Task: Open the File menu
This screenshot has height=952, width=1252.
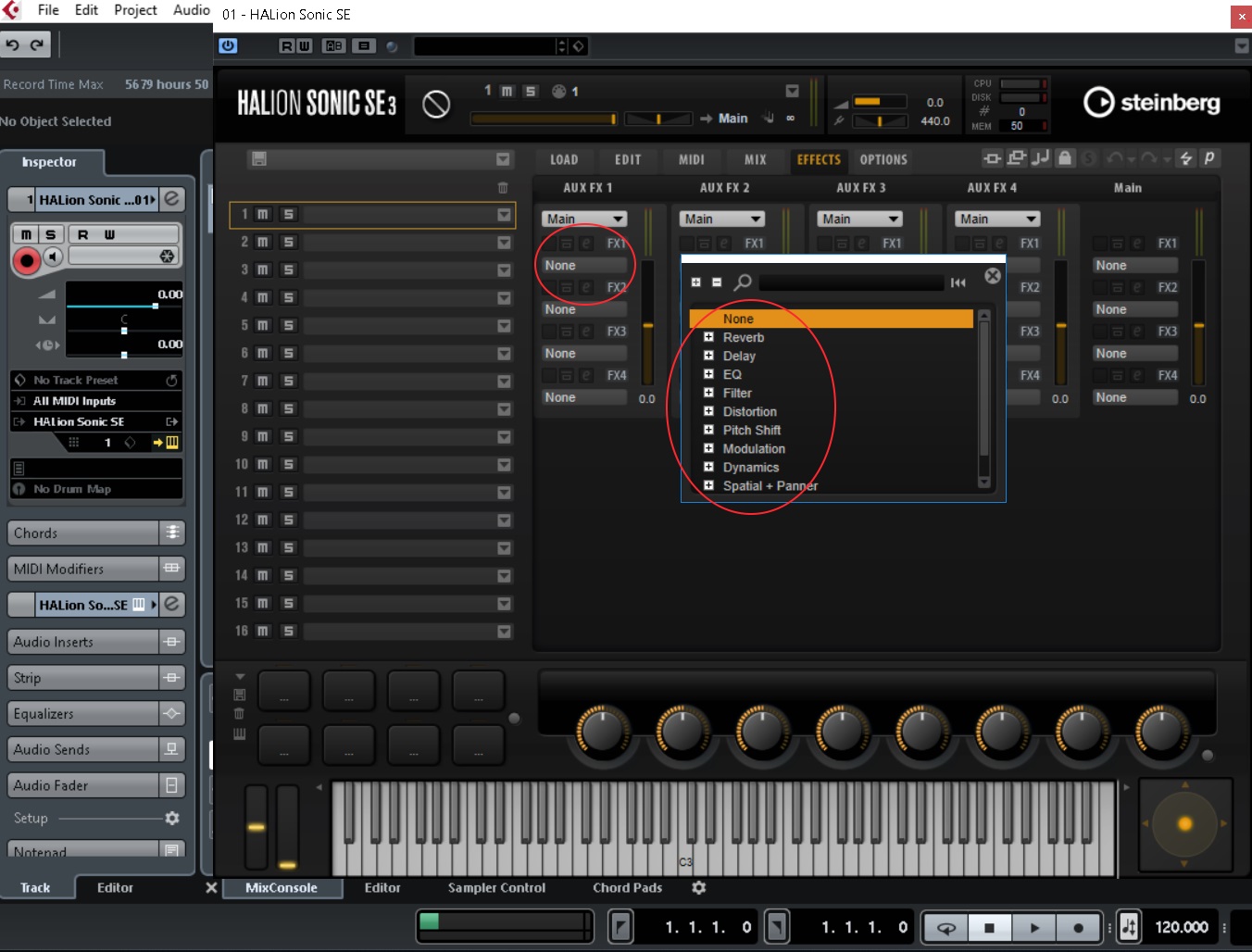Action: 48,10
